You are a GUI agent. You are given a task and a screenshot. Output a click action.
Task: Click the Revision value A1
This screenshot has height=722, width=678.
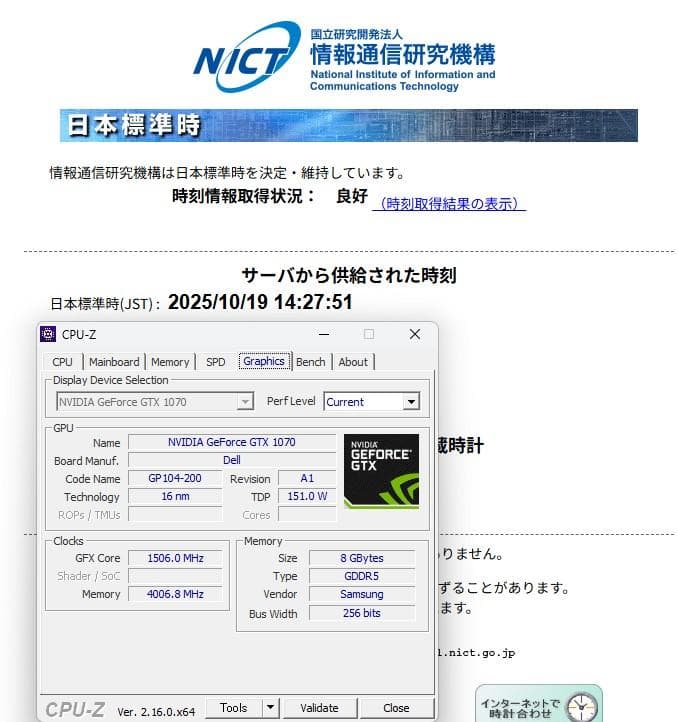click(307, 478)
